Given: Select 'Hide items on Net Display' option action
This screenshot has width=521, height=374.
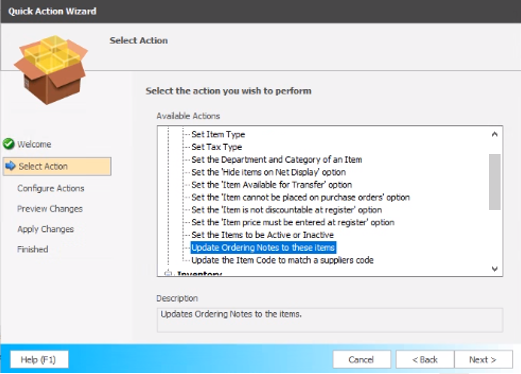Looking at the screenshot, I should (268, 172).
